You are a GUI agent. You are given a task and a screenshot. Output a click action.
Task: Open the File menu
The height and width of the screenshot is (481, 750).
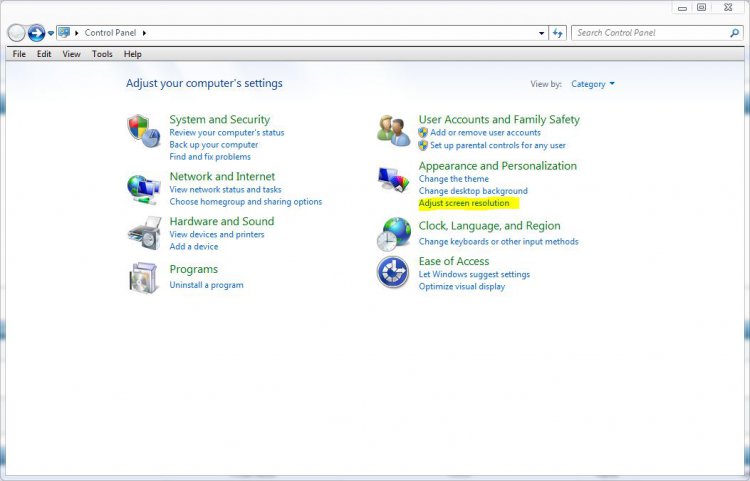[19, 54]
